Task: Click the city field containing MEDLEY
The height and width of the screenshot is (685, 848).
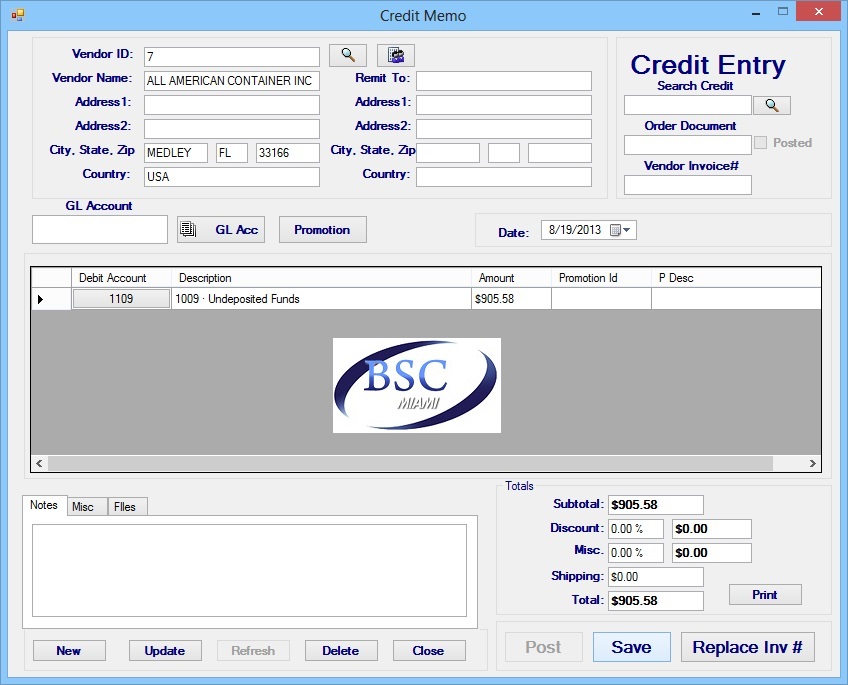Action: pyautogui.click(x=176, y=153)
